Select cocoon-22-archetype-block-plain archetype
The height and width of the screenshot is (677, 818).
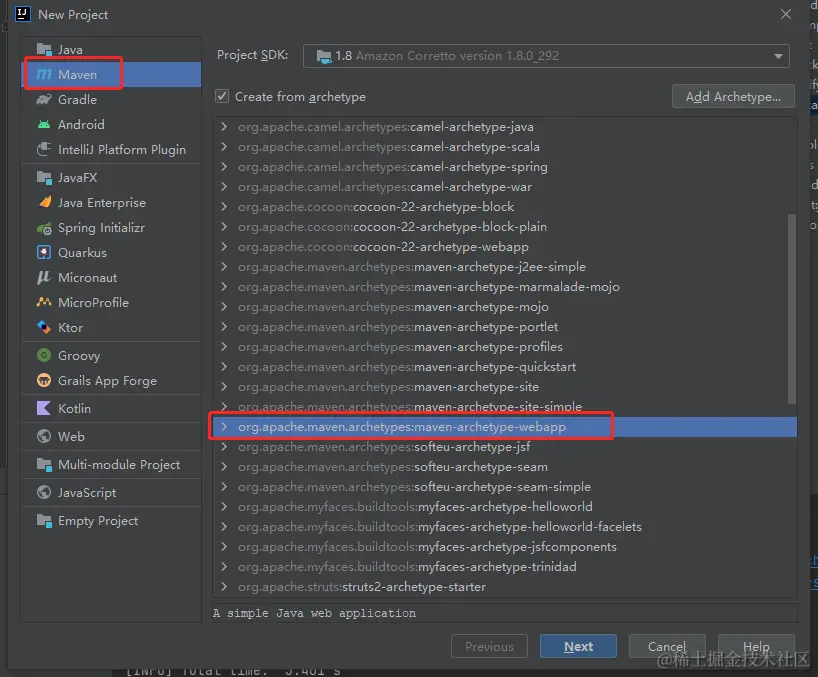(x=504, y=227)
